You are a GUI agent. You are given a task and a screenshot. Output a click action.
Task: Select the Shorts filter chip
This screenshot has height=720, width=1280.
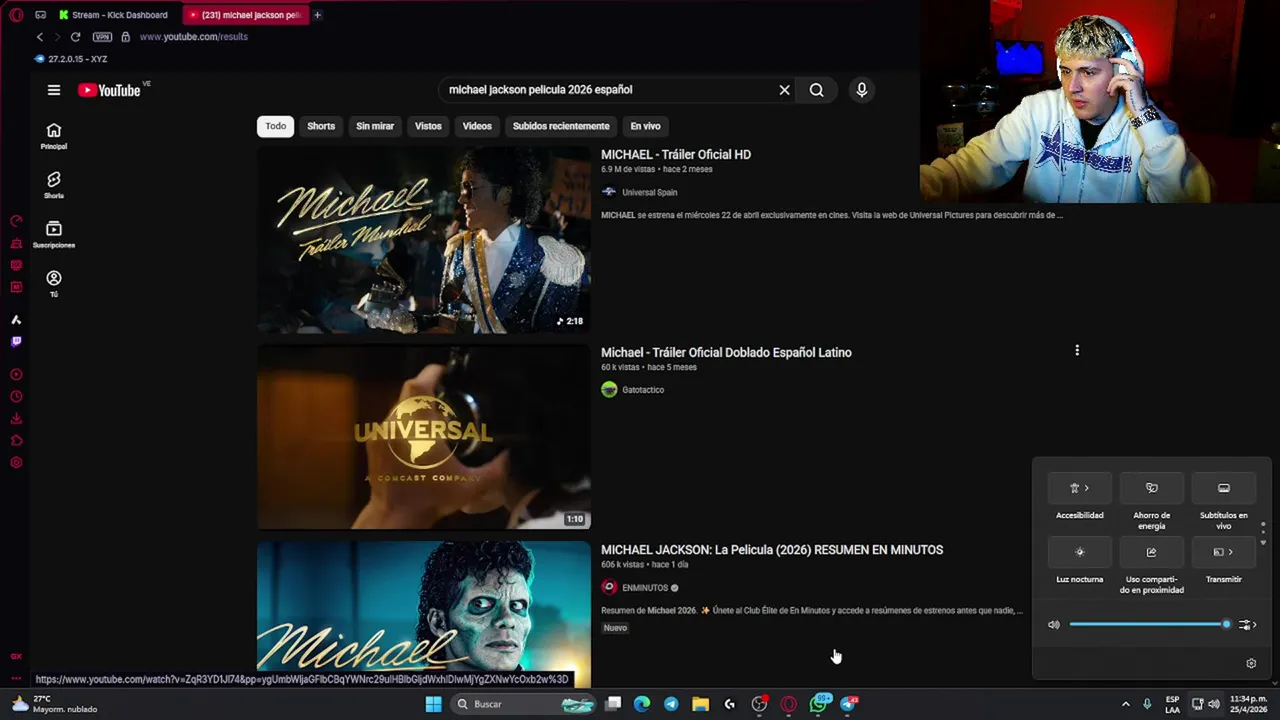click(321, 126)
